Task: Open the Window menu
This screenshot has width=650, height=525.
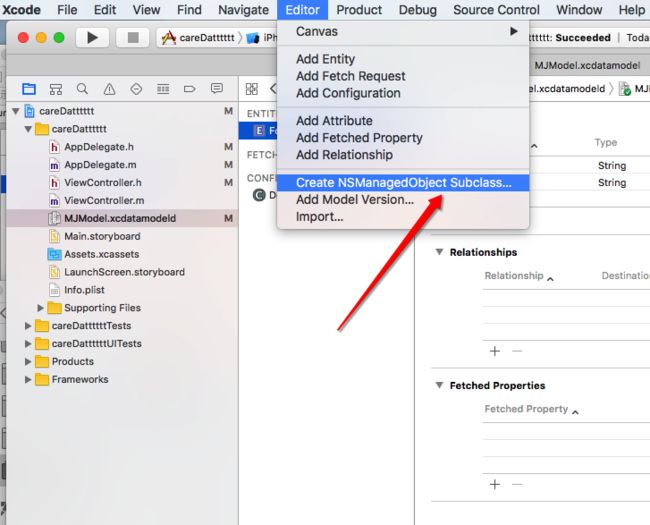Action: click(x=579, y=10)
